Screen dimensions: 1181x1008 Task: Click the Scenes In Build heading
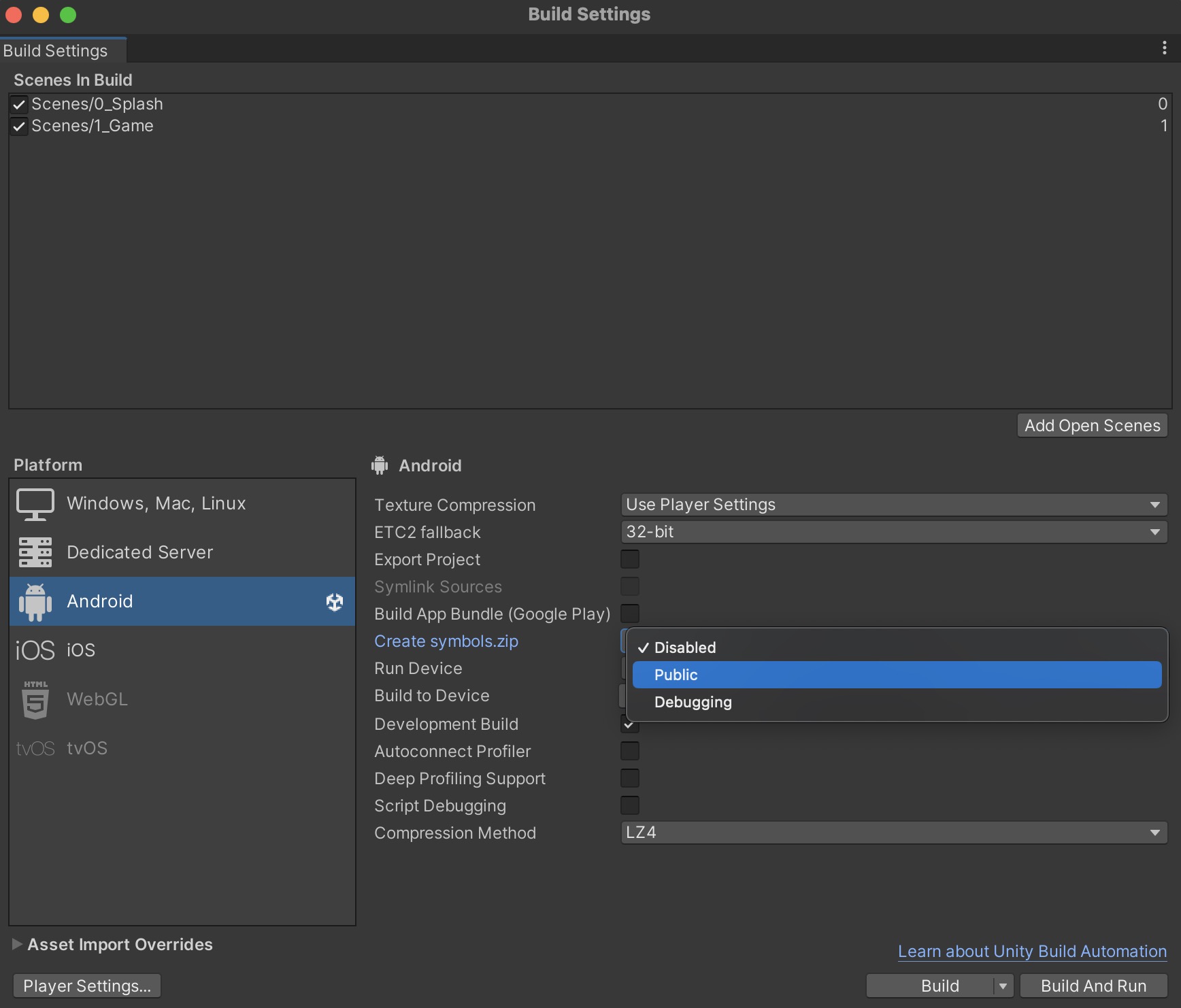73,80
